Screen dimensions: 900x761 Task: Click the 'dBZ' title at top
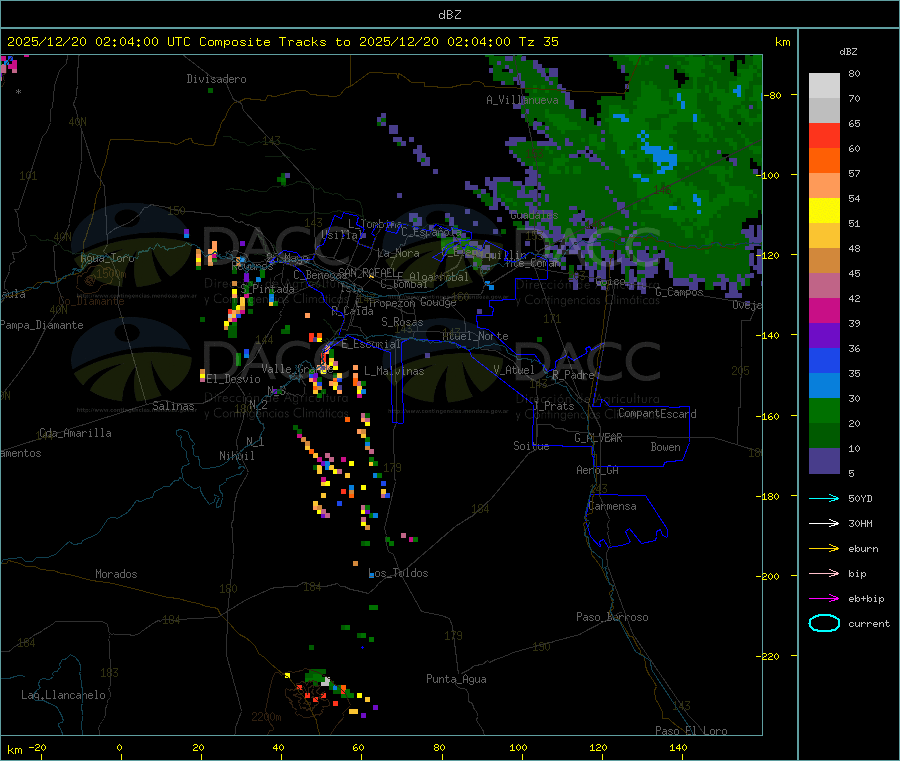pos(449,15)
